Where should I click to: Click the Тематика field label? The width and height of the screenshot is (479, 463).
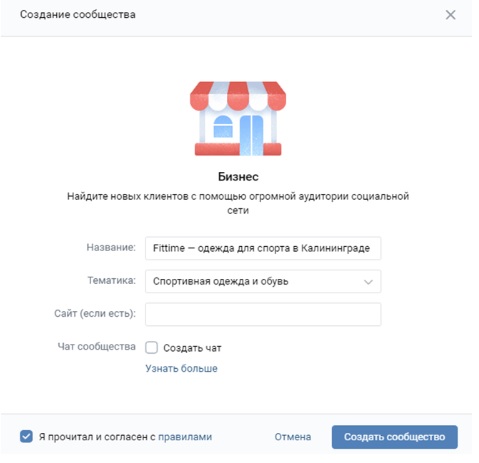click(112, 280)
